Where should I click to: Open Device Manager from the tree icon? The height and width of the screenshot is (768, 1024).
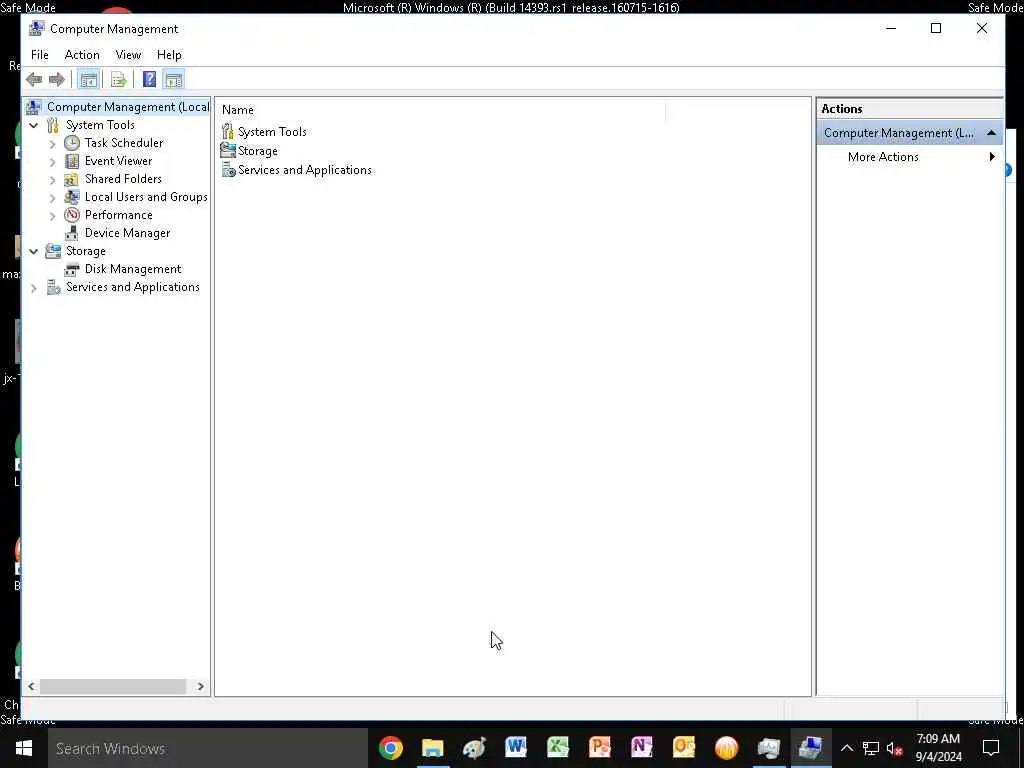click(72, 233)
